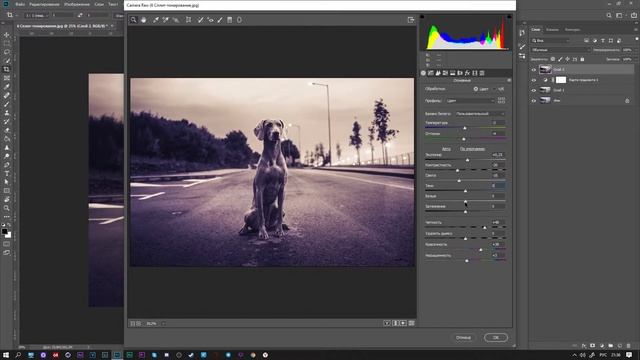This screenshot has width=640, height=360.
Task: Toggle full screen mode in Camera Raw
Action: point(411,20)
